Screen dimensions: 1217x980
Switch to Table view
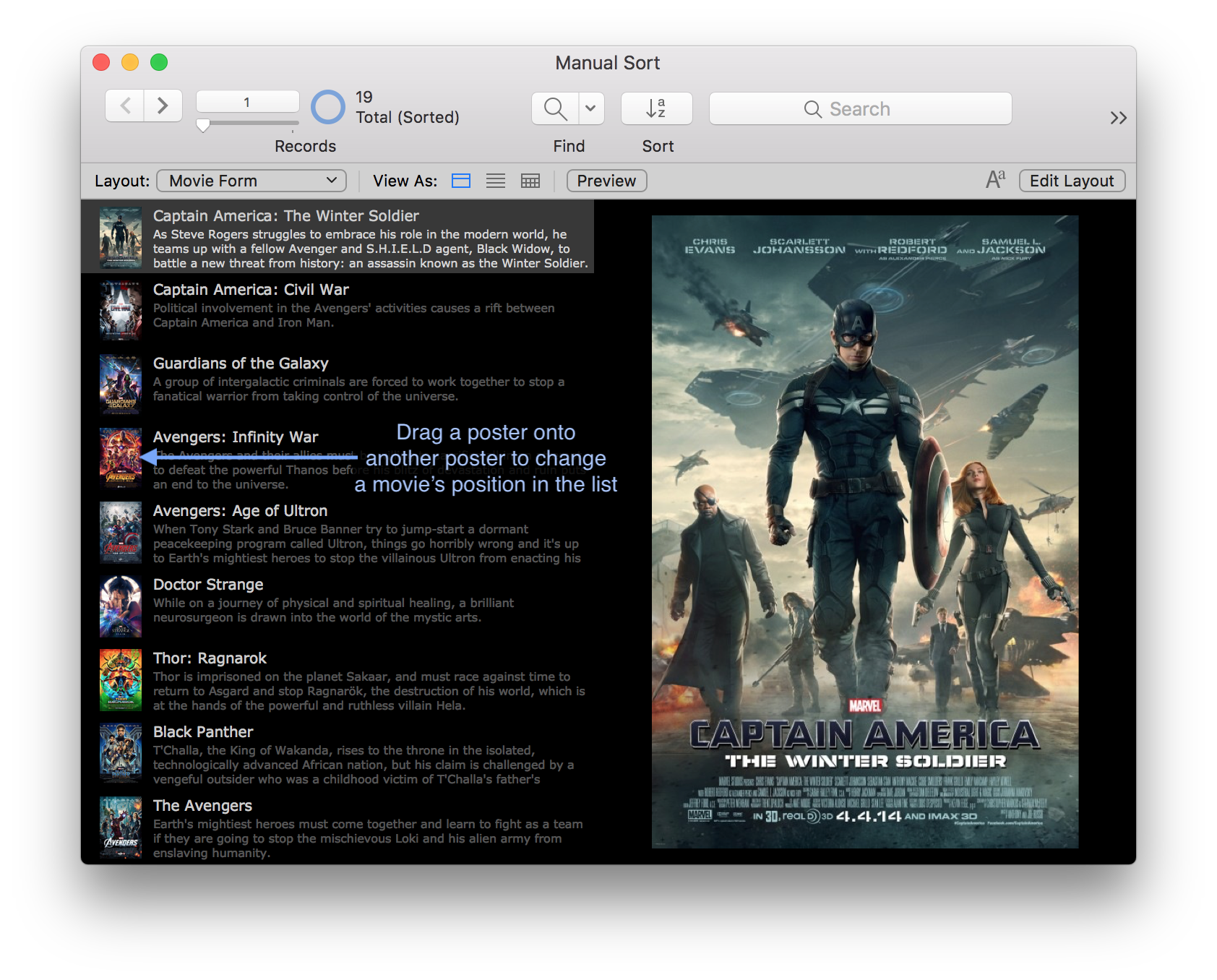click(530, 181)
